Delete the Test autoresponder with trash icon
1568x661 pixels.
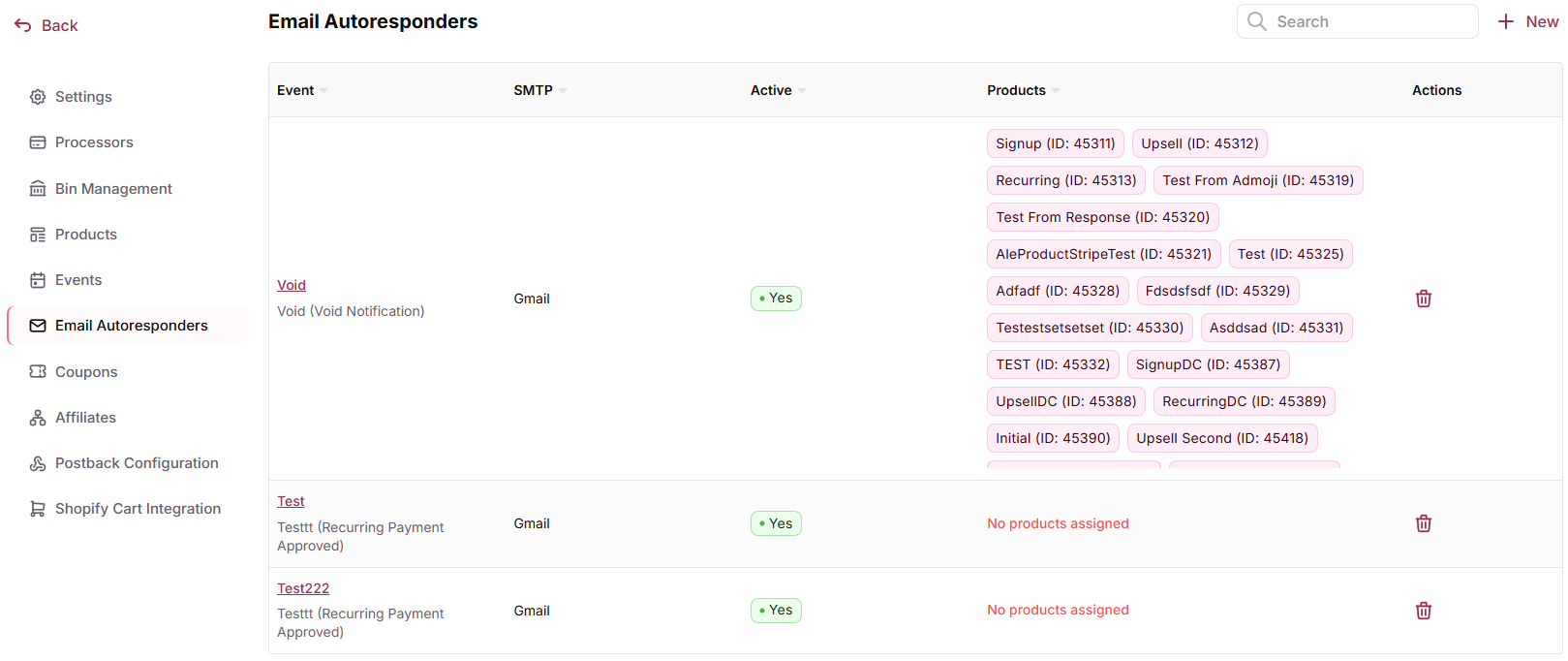tap(1424, 523)
